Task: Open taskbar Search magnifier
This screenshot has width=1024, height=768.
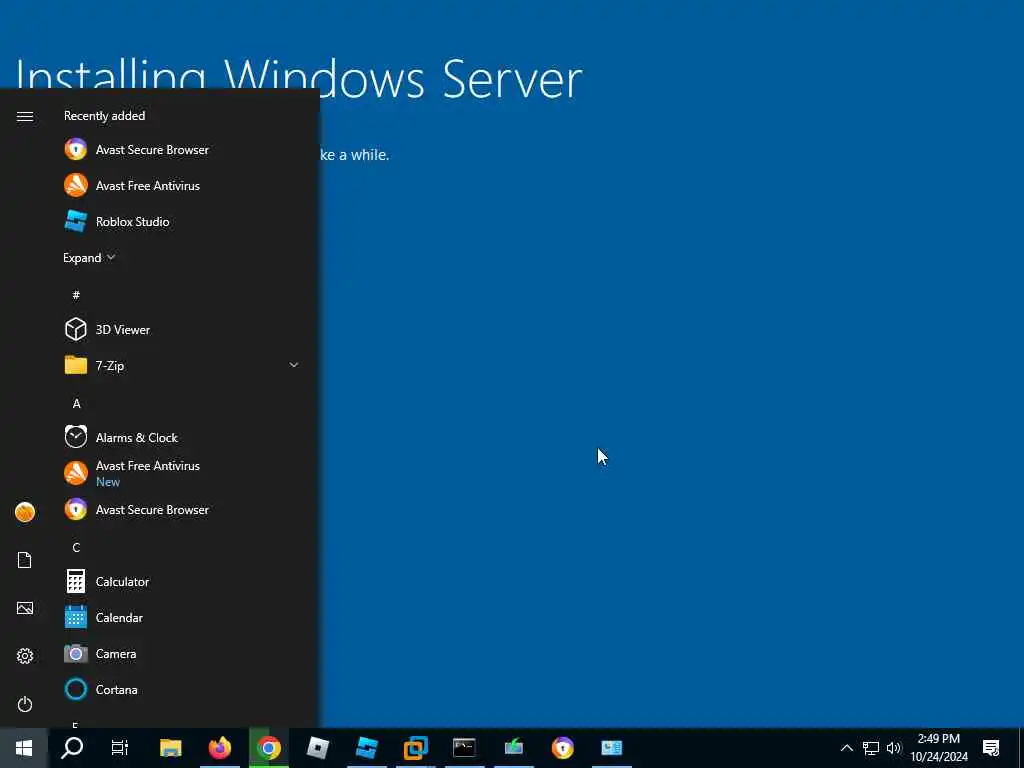Action: click(x=72, y=748)
